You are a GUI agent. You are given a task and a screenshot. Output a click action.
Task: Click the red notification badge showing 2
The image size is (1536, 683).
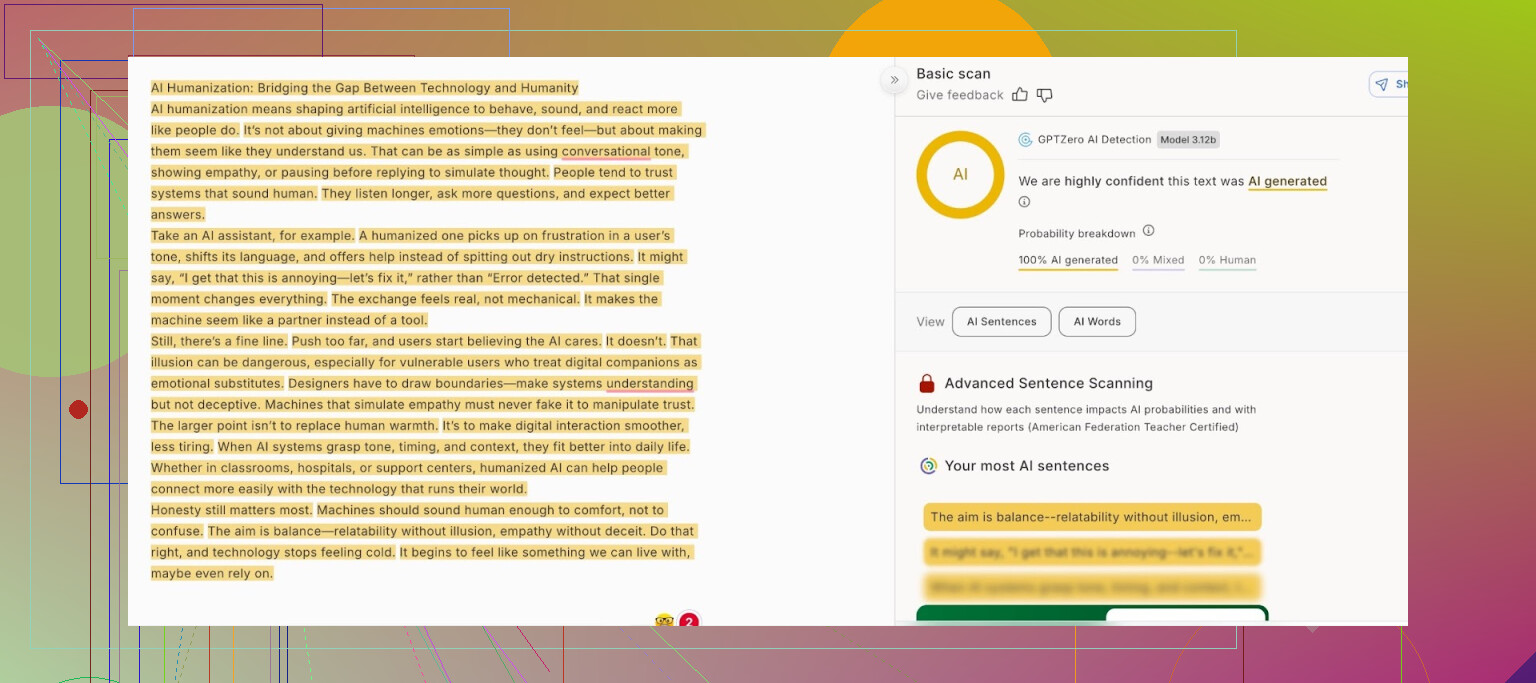(689, 622)
